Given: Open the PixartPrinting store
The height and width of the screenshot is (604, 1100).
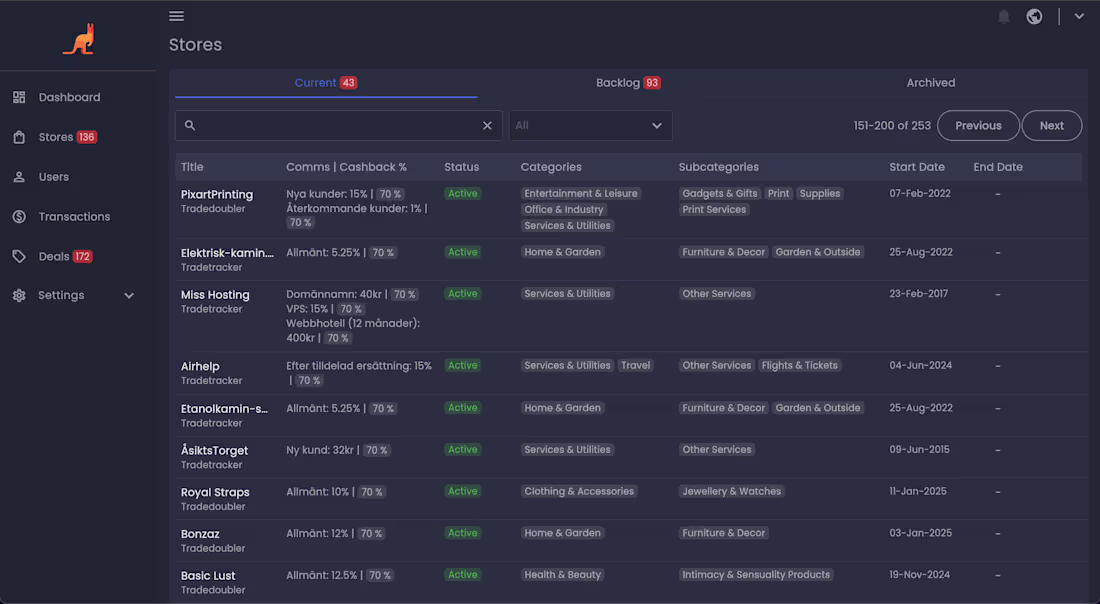Looking at the screenshot, I should (217, 194).
